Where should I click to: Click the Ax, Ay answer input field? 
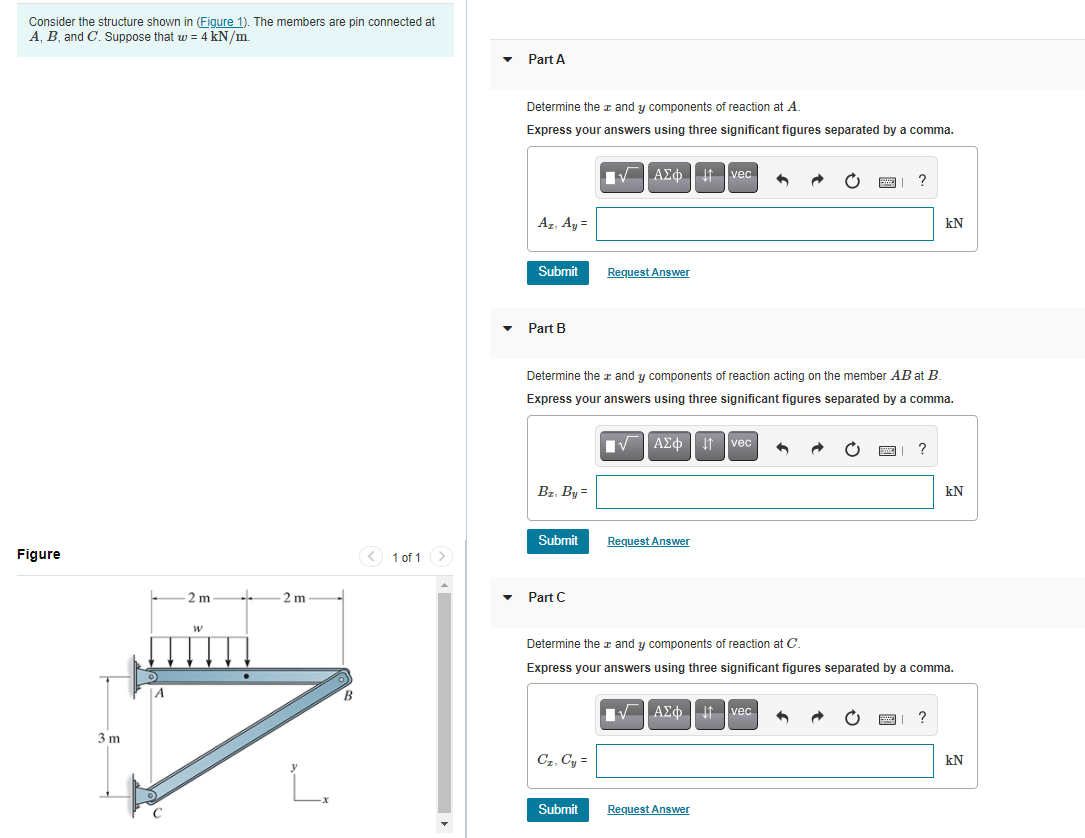point(764,223)
